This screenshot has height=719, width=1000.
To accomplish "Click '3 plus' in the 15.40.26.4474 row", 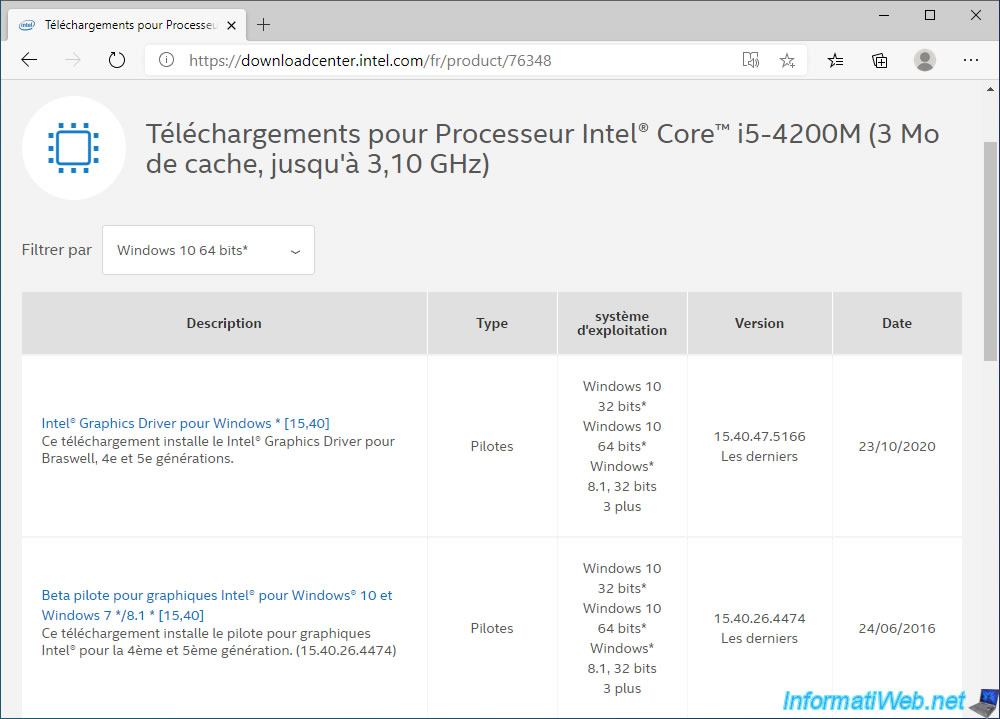I will [x=622, y=688].
